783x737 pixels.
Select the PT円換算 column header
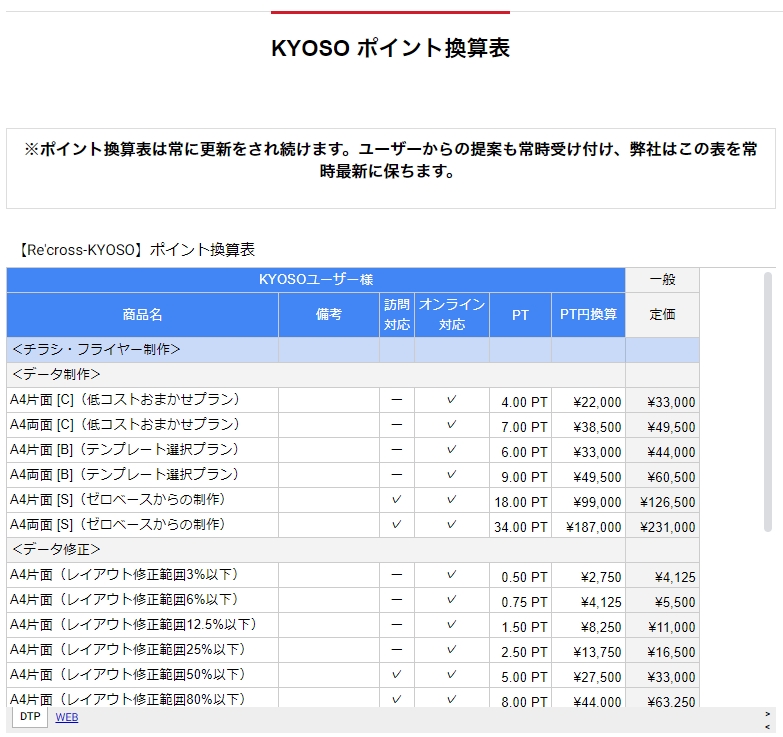[x=588, y=315]
